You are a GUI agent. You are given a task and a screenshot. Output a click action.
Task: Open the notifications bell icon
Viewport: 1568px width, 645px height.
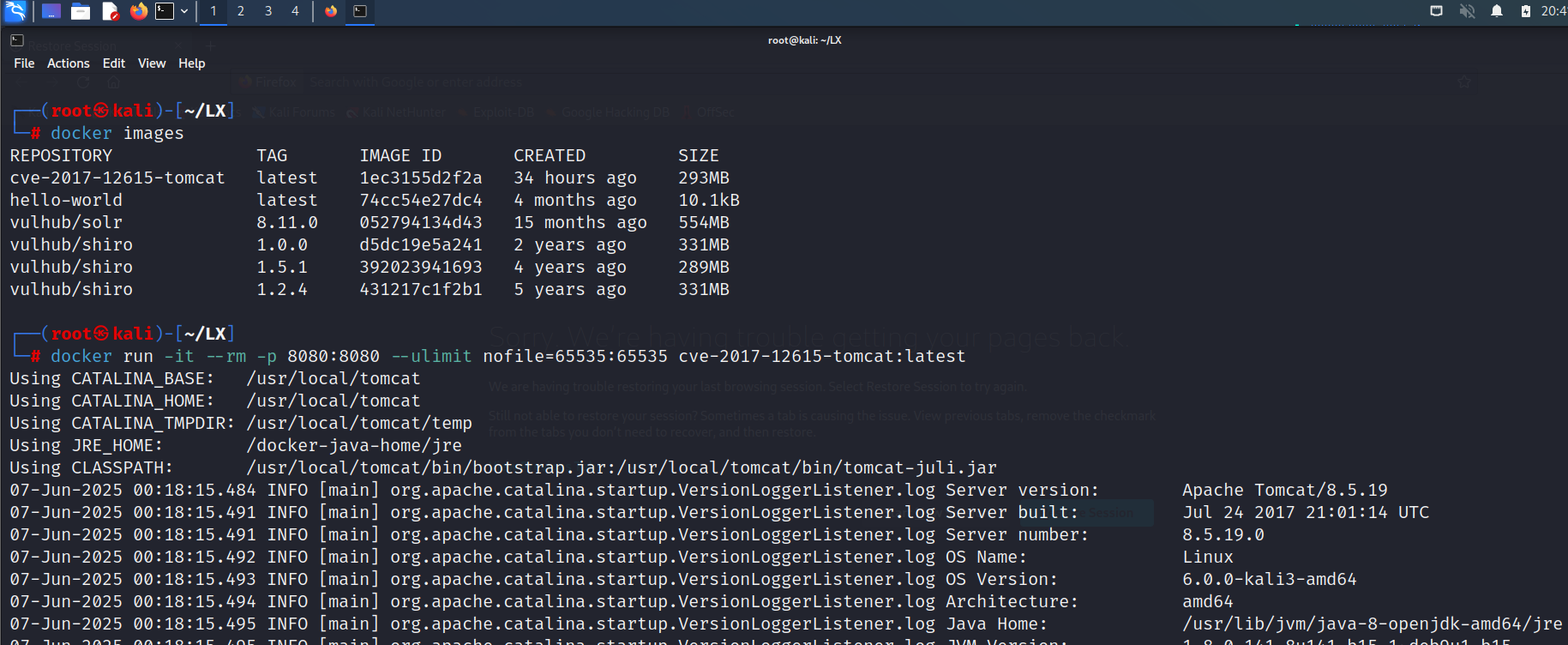tap(1497, 11)
